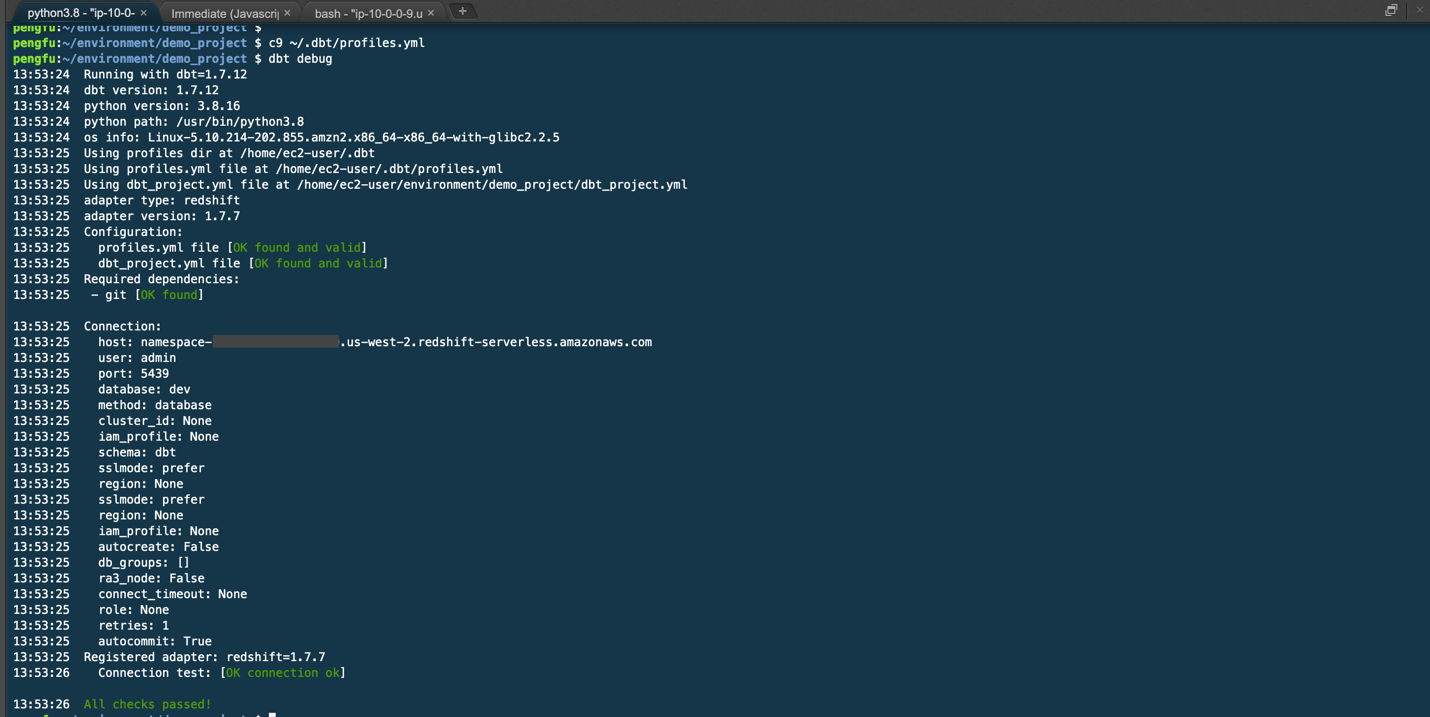Switch to the bash ip-10-0-0-9 tab
The height and width of the screenshot is (717, 1430).
pyautogui.click(x=368, y=13)
